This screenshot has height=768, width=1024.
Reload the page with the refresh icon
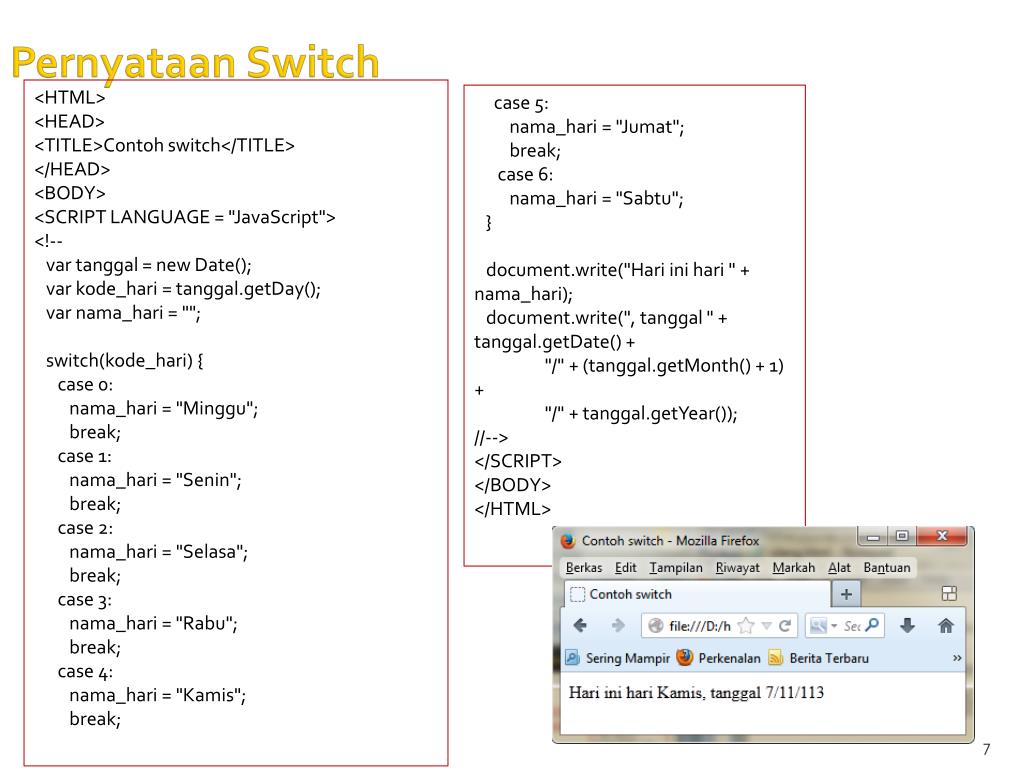(x=785, y=626)
